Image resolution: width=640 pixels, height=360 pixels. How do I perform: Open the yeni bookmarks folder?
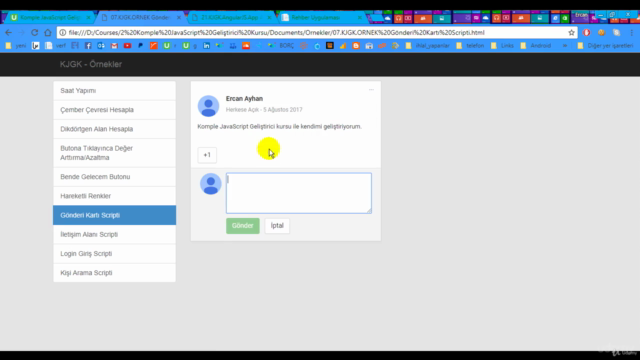pos(16,46)
